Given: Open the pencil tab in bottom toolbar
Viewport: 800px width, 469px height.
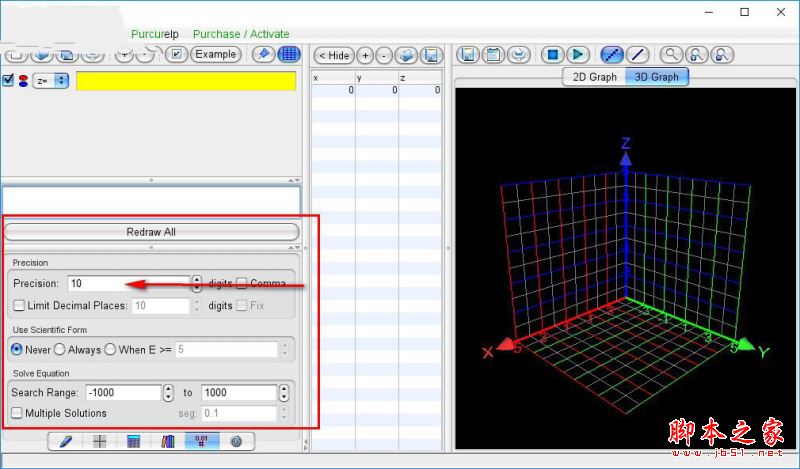Looking at the screenshot, I should point(66,441).
